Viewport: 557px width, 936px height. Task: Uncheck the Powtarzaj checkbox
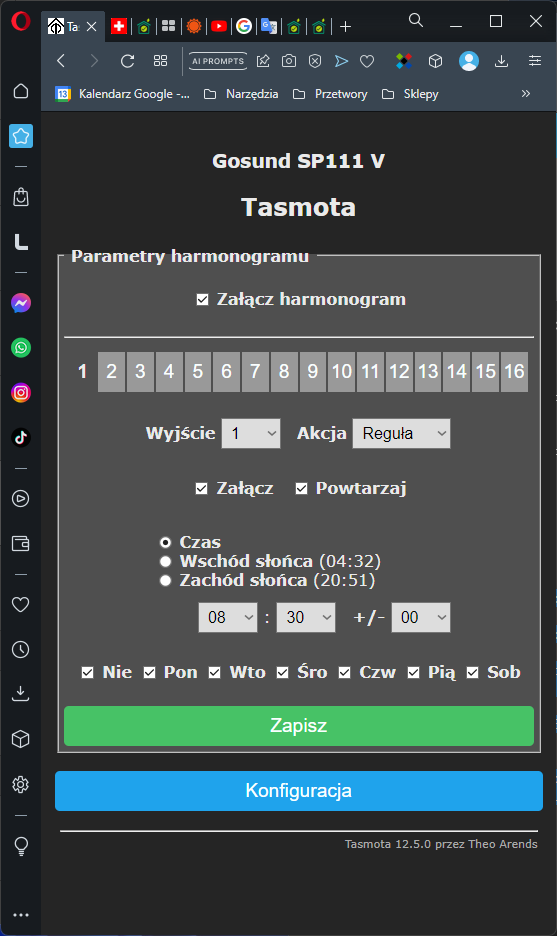tap(301, 489)
